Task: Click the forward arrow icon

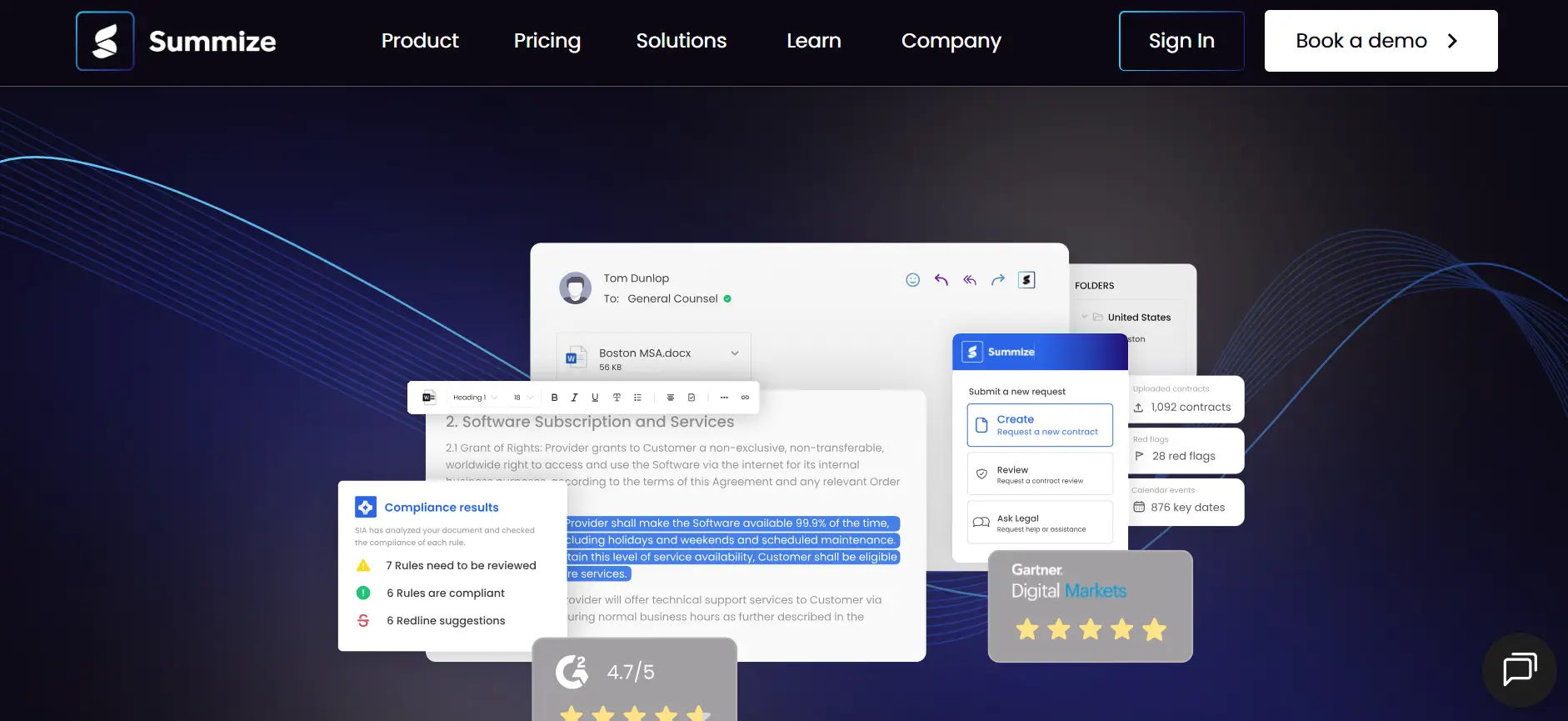Action: 998,280
